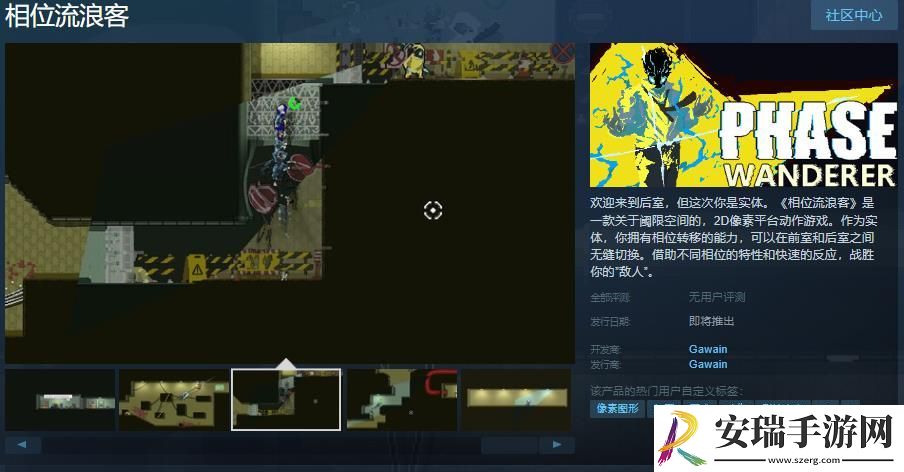
Task: Open the fourth thumbnail with red pipe
Action: click(402, 400)
